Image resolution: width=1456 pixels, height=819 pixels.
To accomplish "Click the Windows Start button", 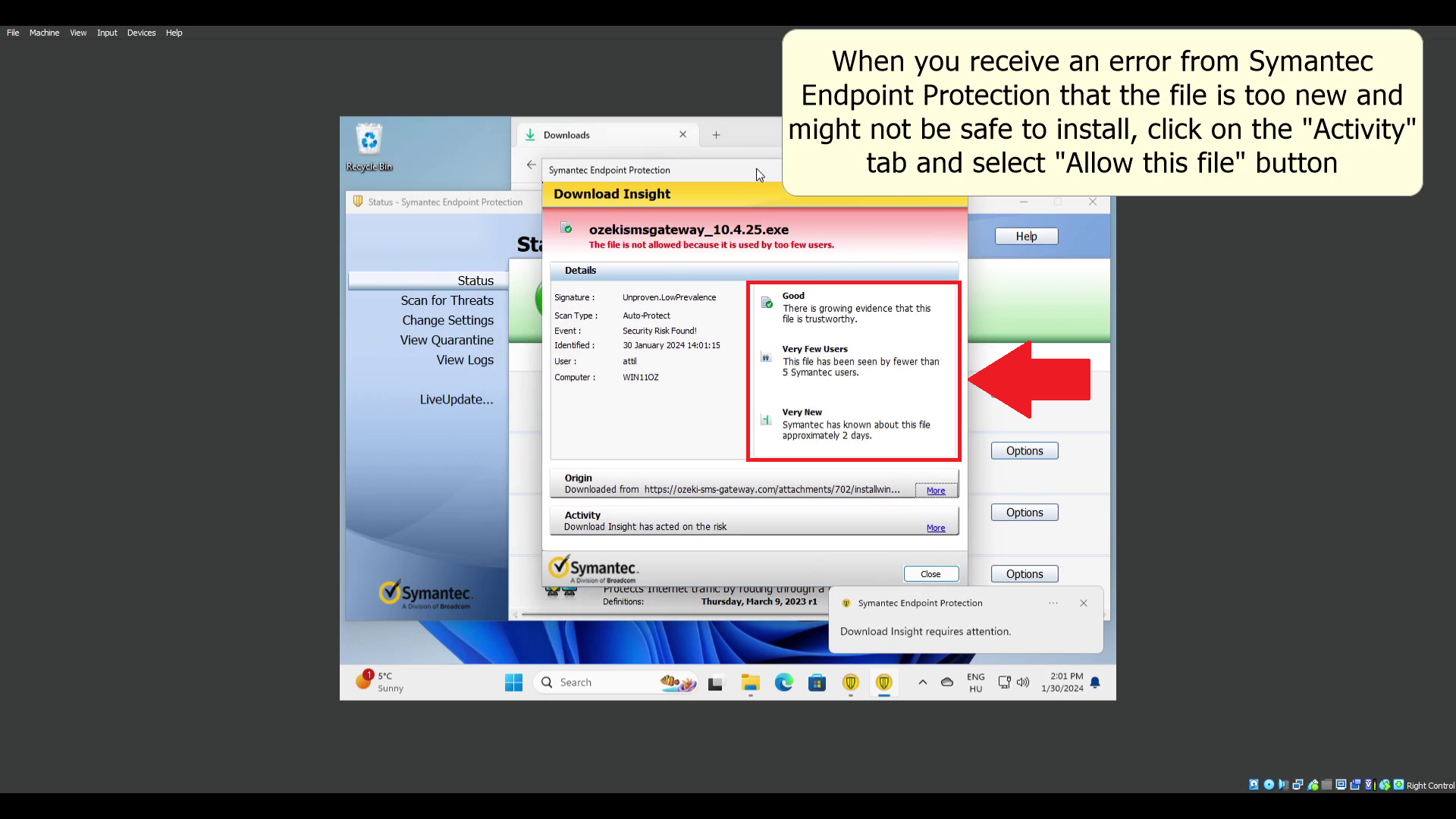I will (x=513, y=682).
